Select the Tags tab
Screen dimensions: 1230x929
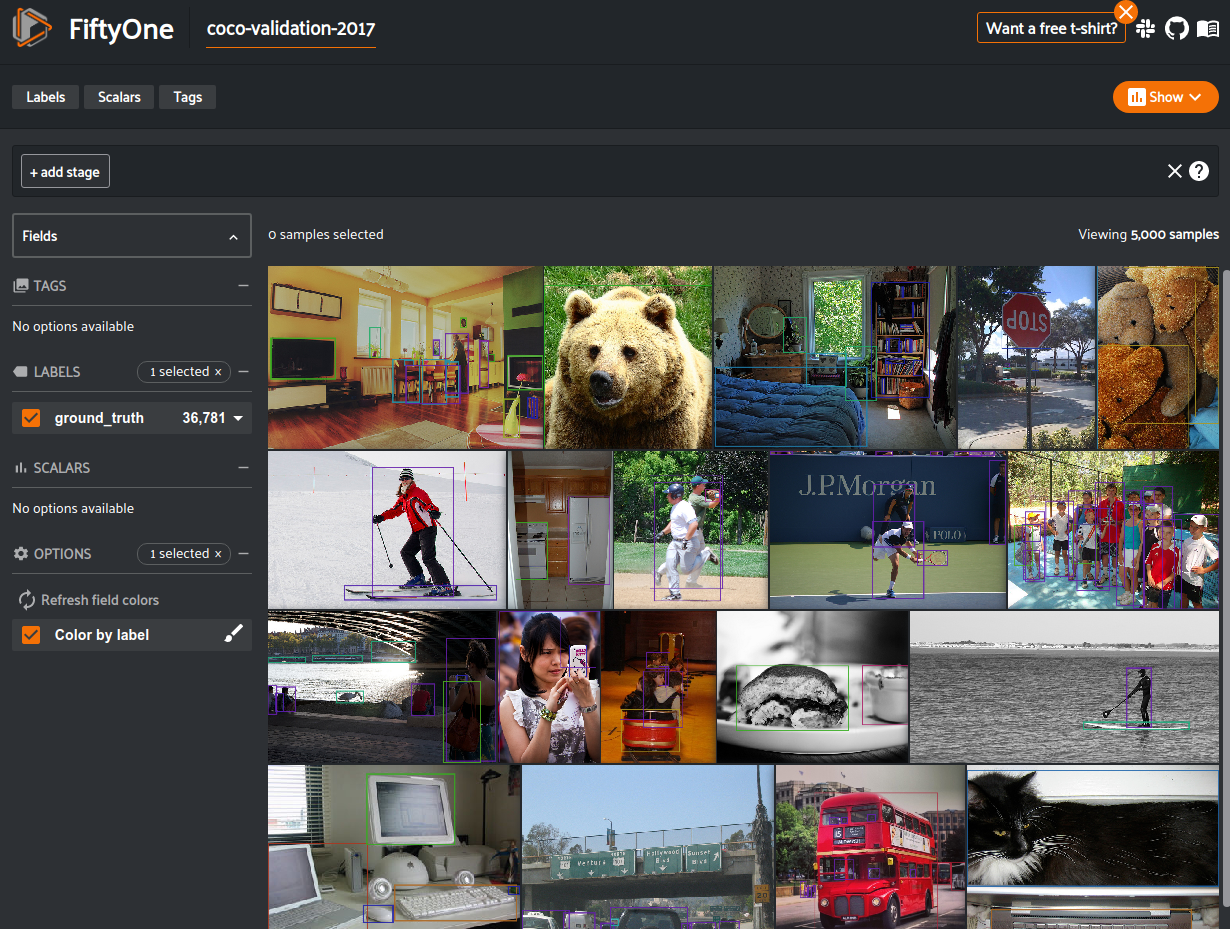coord(187,97)
